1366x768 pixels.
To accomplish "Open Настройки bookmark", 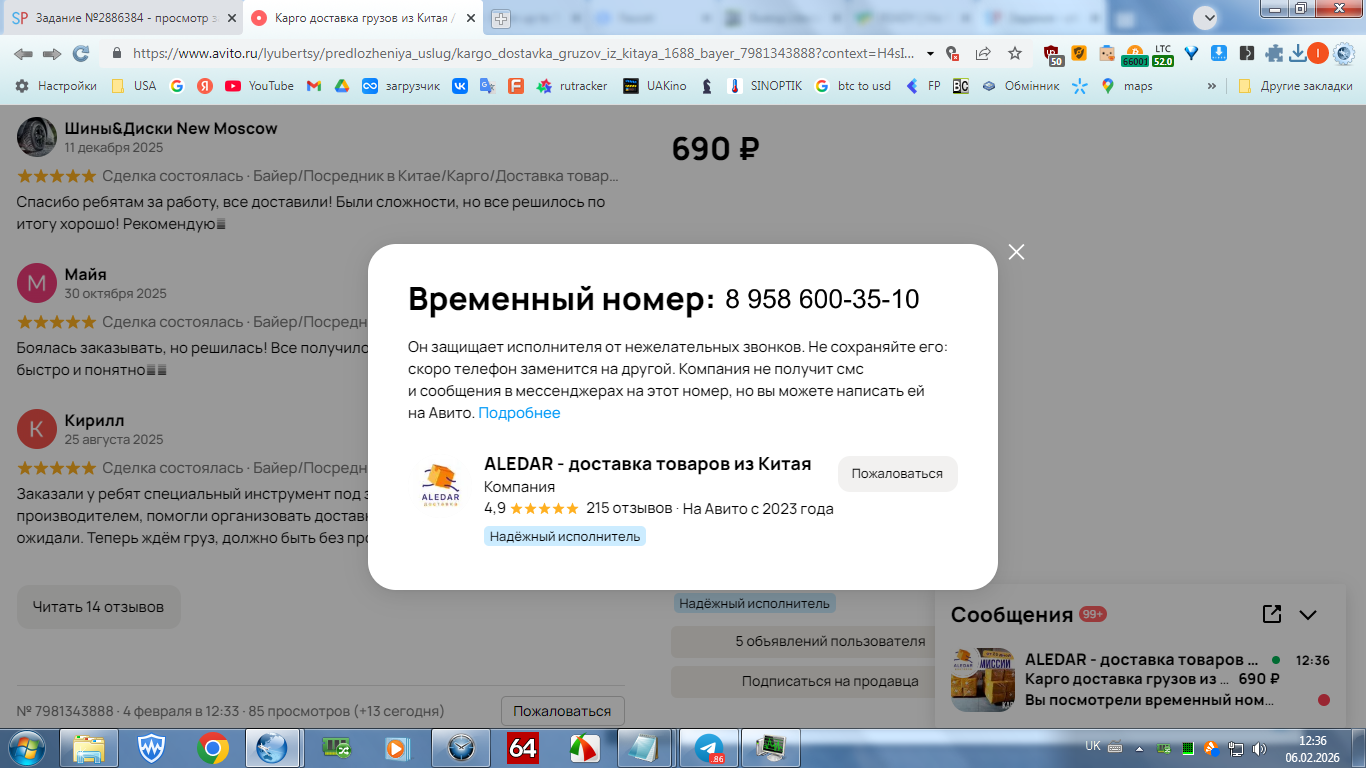I will (56, 86).
